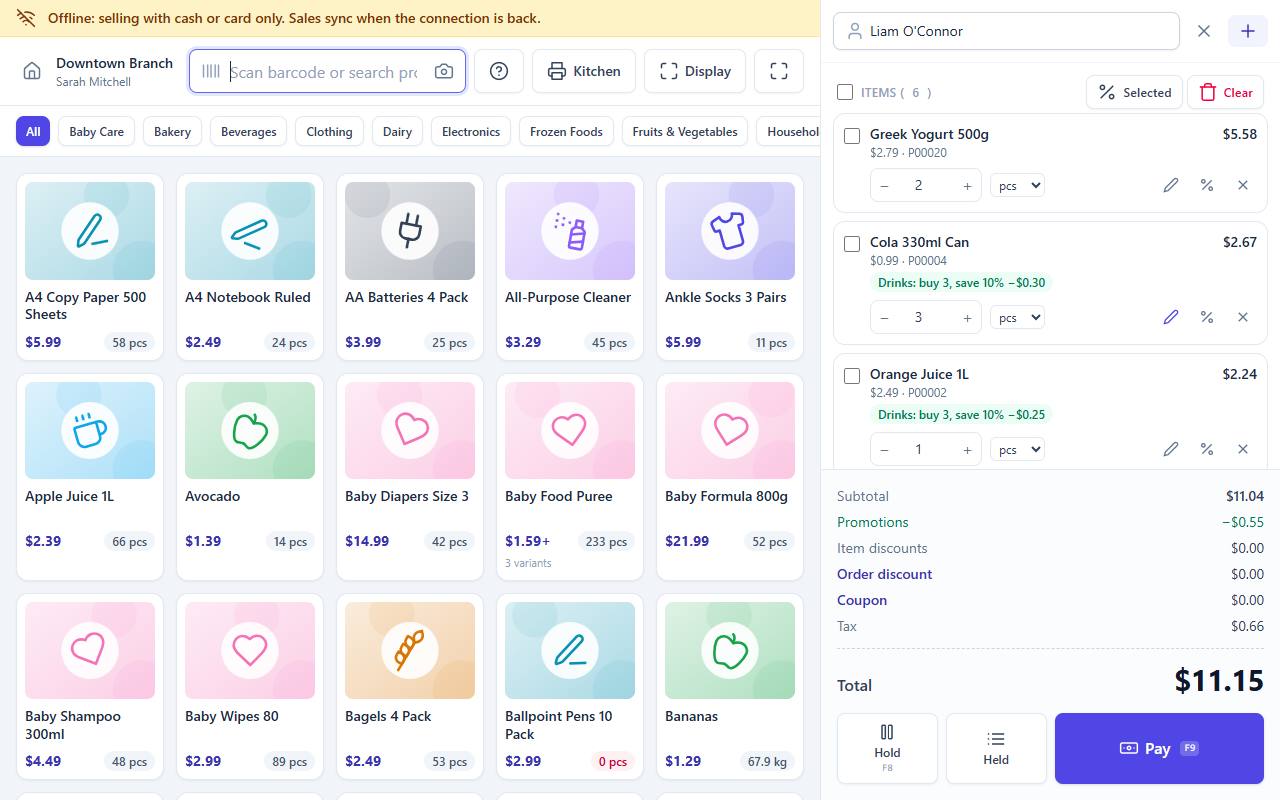The image size is (1280, 800).
Task: Click the Kitchen print button
Action: point(584,71)
